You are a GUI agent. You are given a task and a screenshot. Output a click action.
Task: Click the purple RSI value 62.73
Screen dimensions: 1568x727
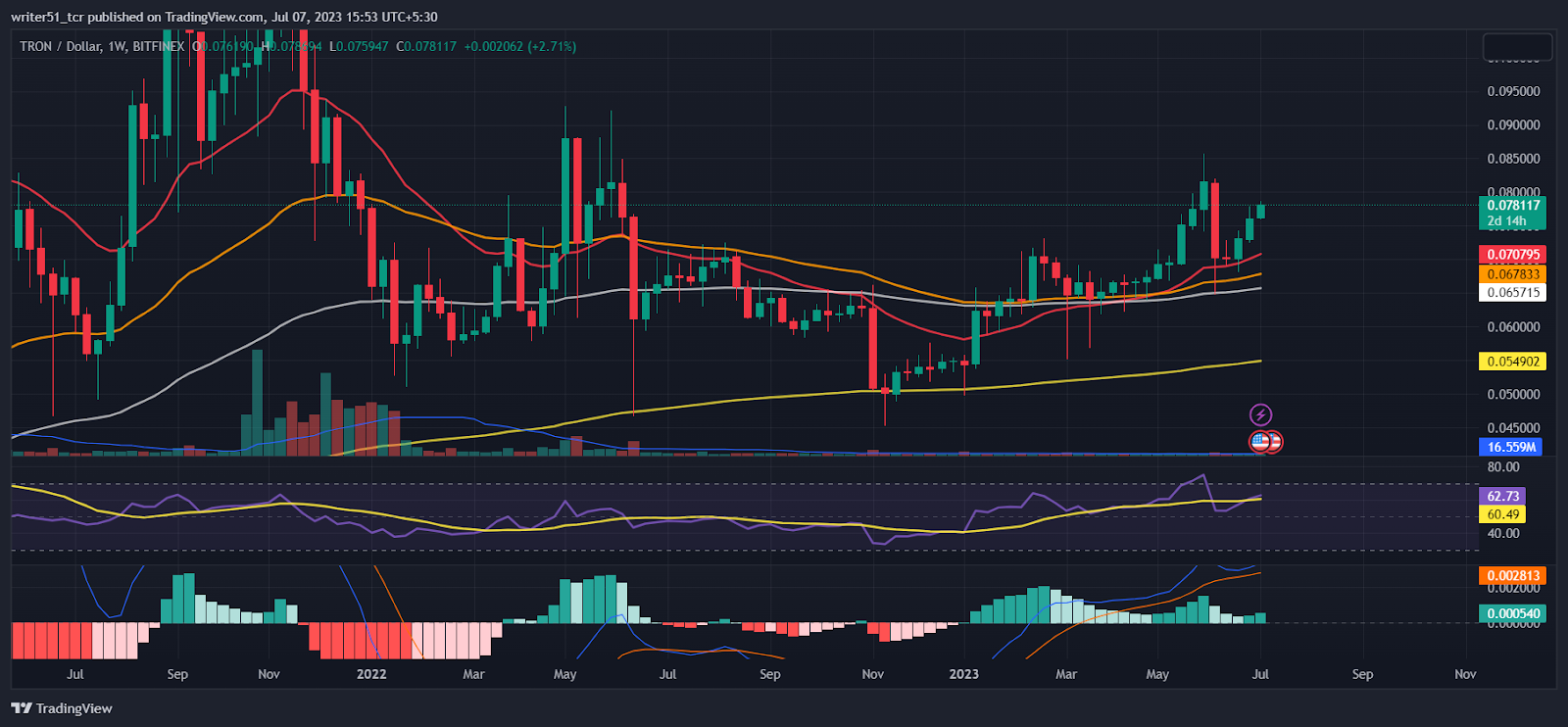1502,497
